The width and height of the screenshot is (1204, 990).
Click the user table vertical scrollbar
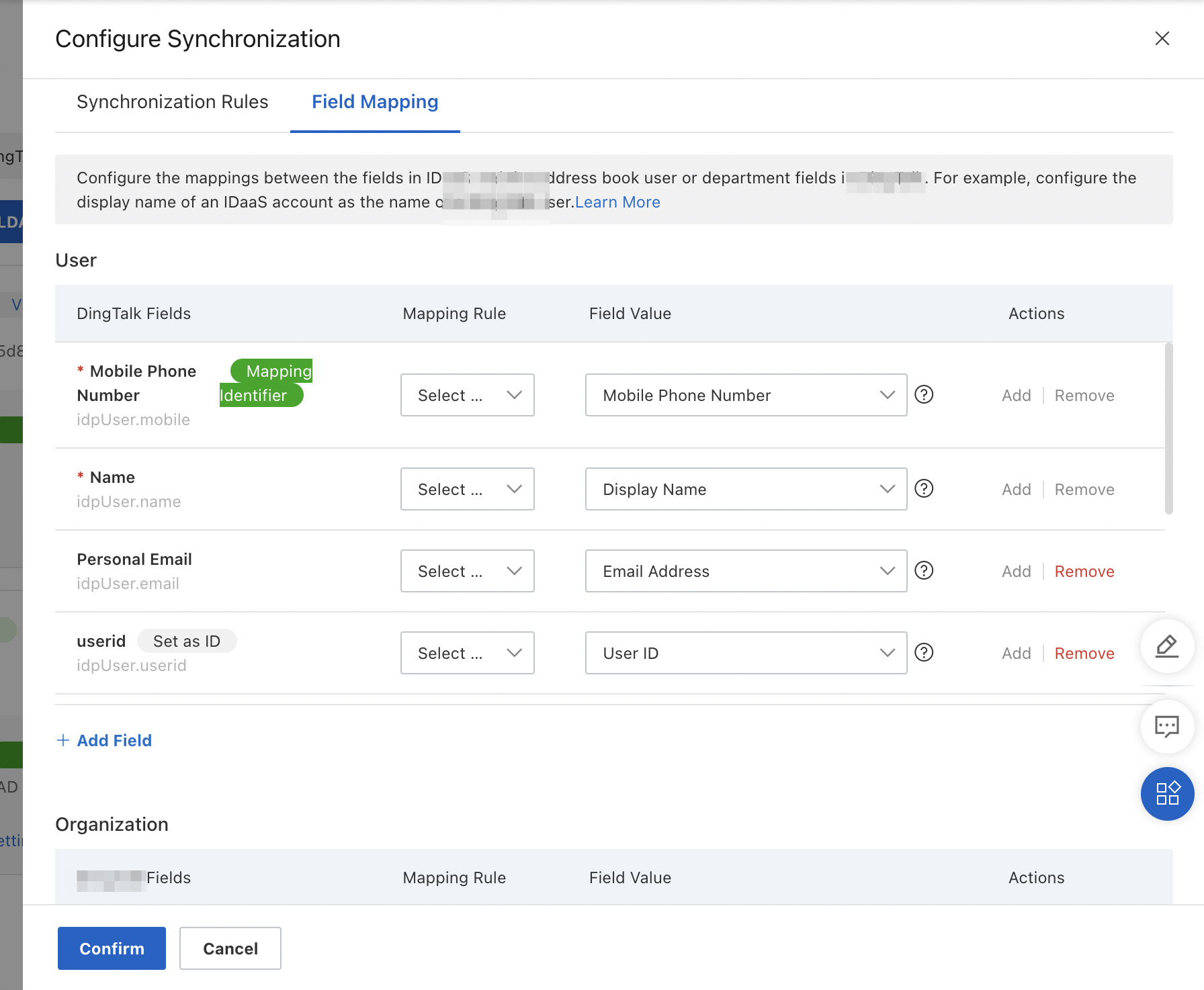[x=1169, y=429]
